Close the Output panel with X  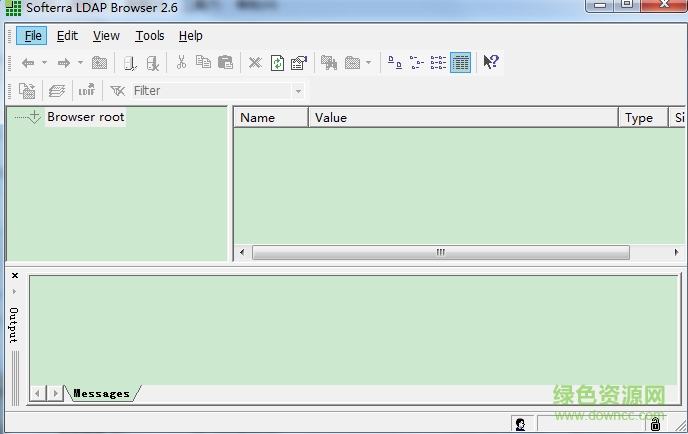pyautogui.click(x=15, y=276)
